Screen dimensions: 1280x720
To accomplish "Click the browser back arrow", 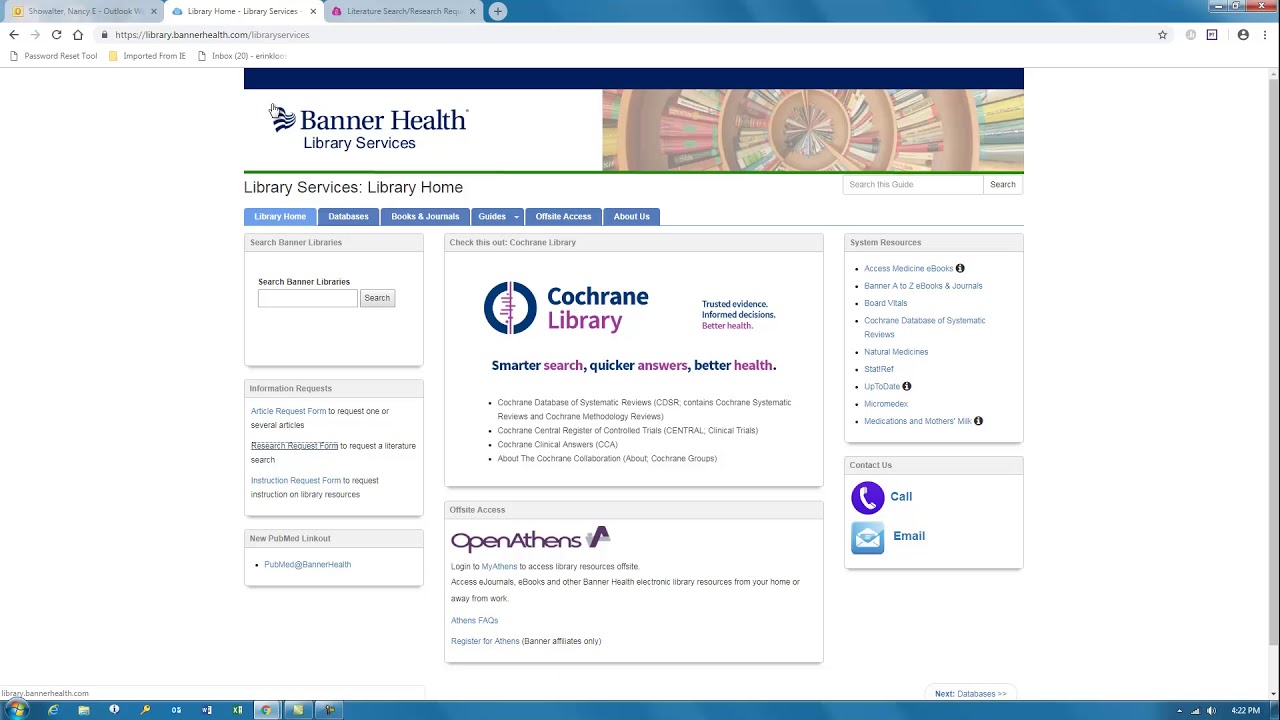I will click(x=14, y=34).
